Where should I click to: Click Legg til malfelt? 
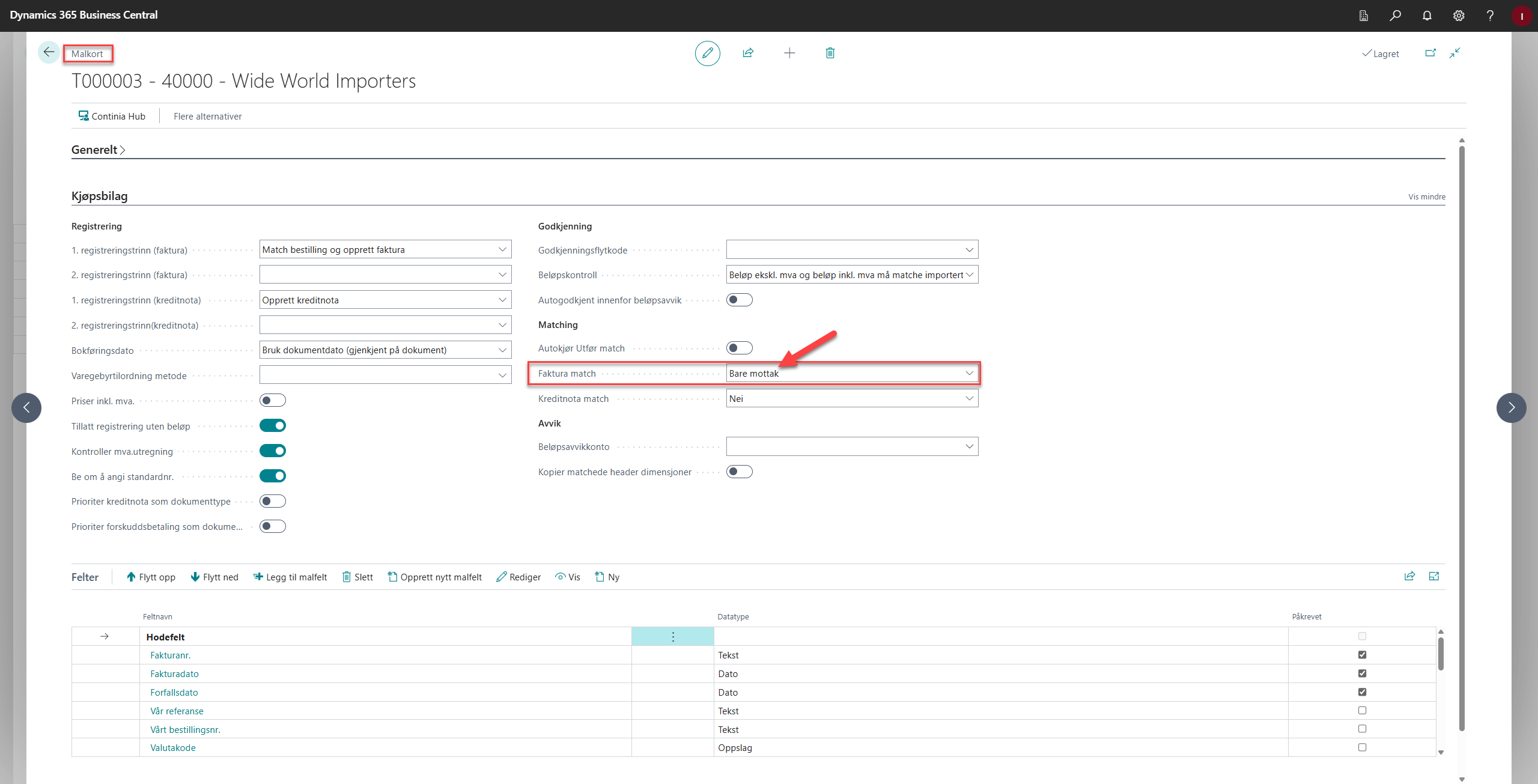point(290,577)
